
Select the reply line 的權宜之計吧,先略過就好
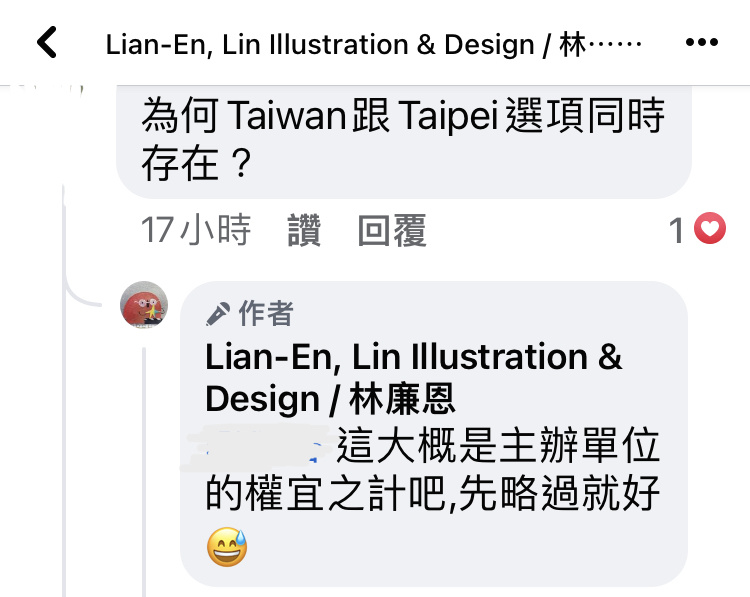pyautogui.click(x=433, y=493)
